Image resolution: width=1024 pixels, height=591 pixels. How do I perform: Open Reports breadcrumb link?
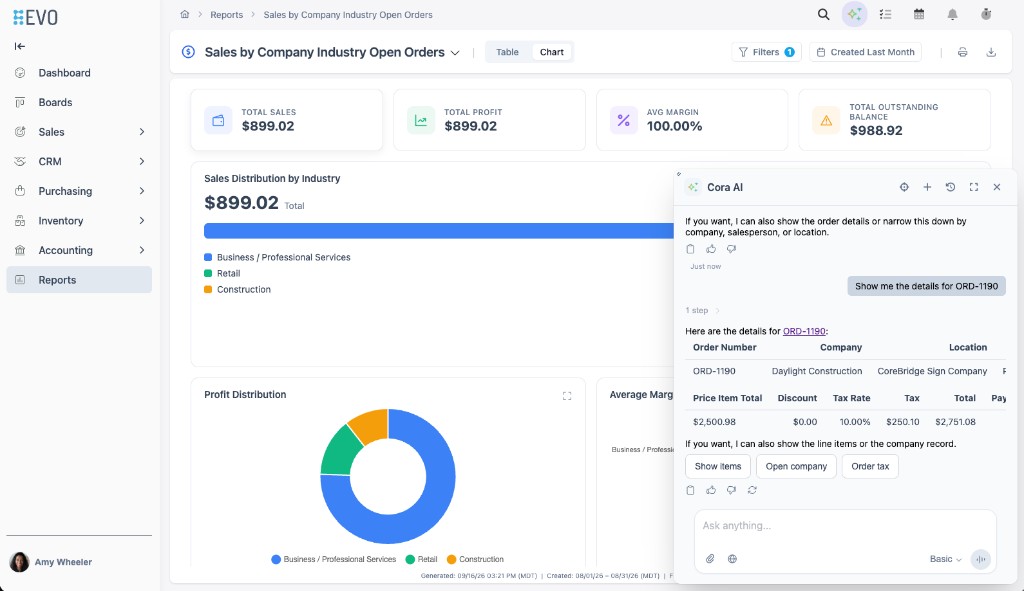[x=227, y=14]
